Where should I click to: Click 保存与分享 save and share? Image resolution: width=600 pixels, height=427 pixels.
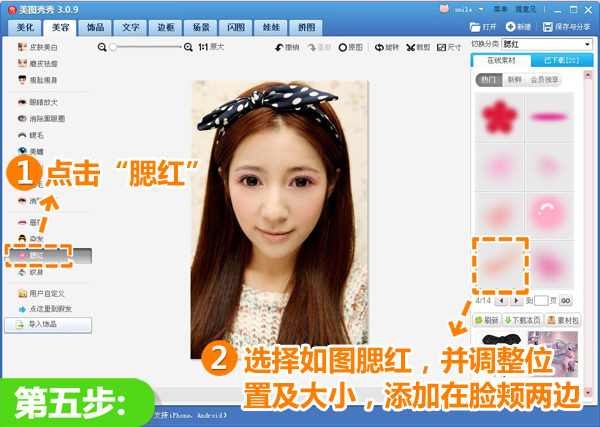pos(567,27)
